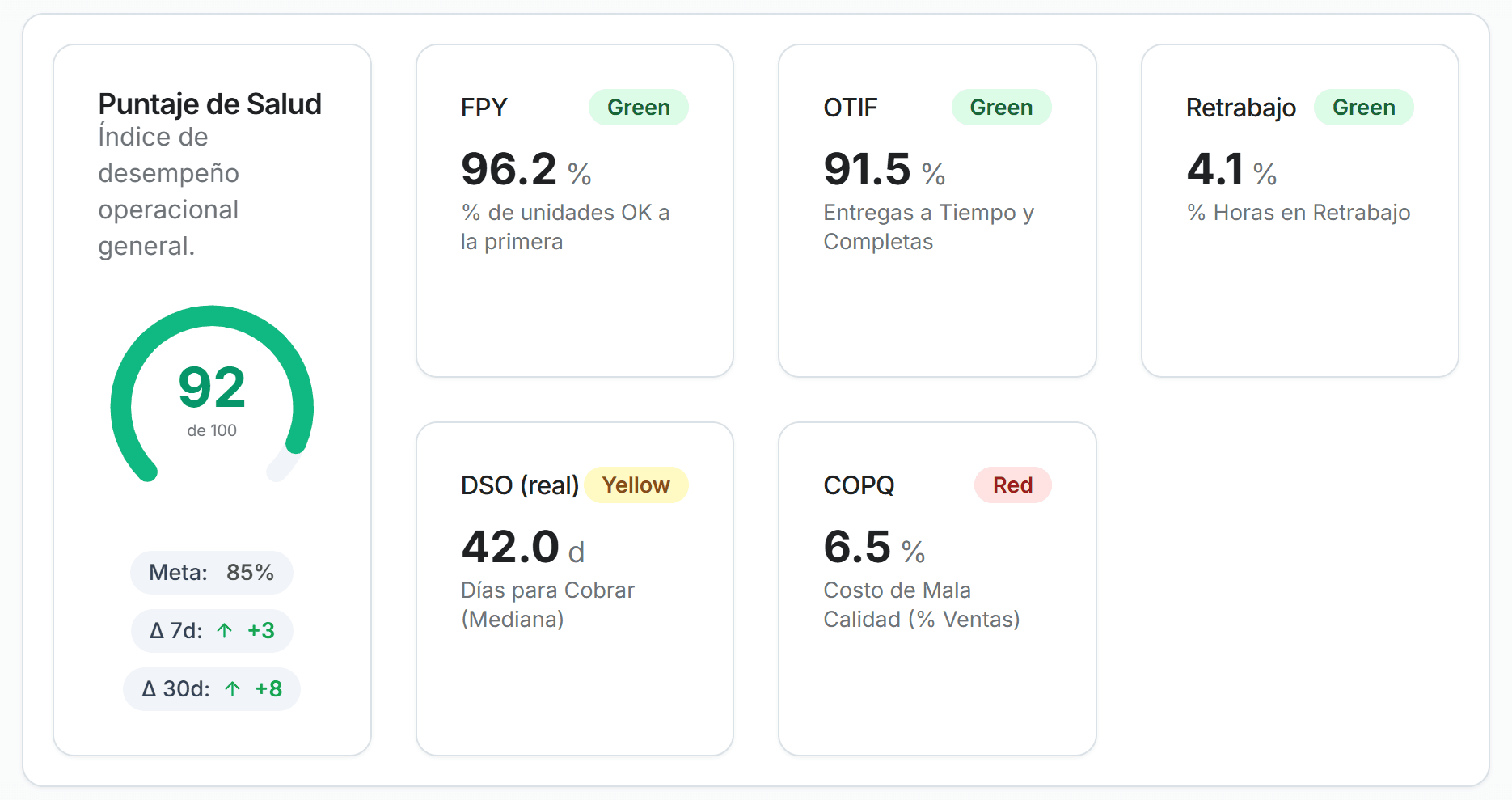The width and height of the screenshot is (1512, 800).
Task: Select the Green badge on the OTIF card
Action: click(x=1001, y=108)
